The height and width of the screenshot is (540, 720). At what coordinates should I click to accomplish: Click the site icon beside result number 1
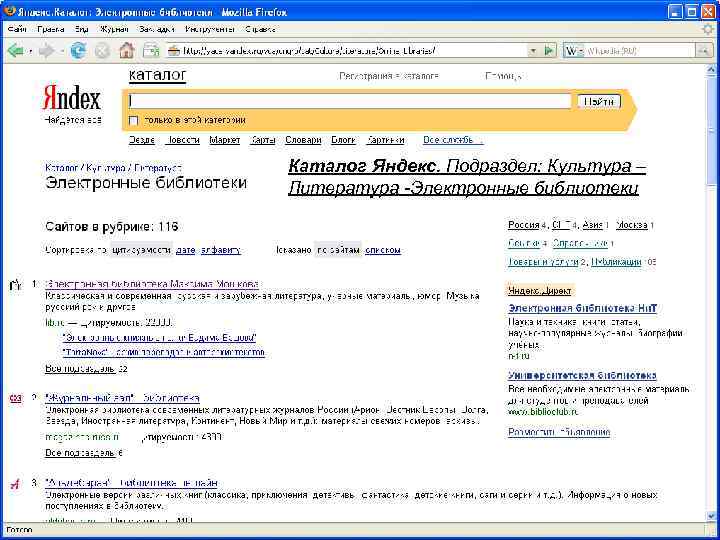click(14, 286)
